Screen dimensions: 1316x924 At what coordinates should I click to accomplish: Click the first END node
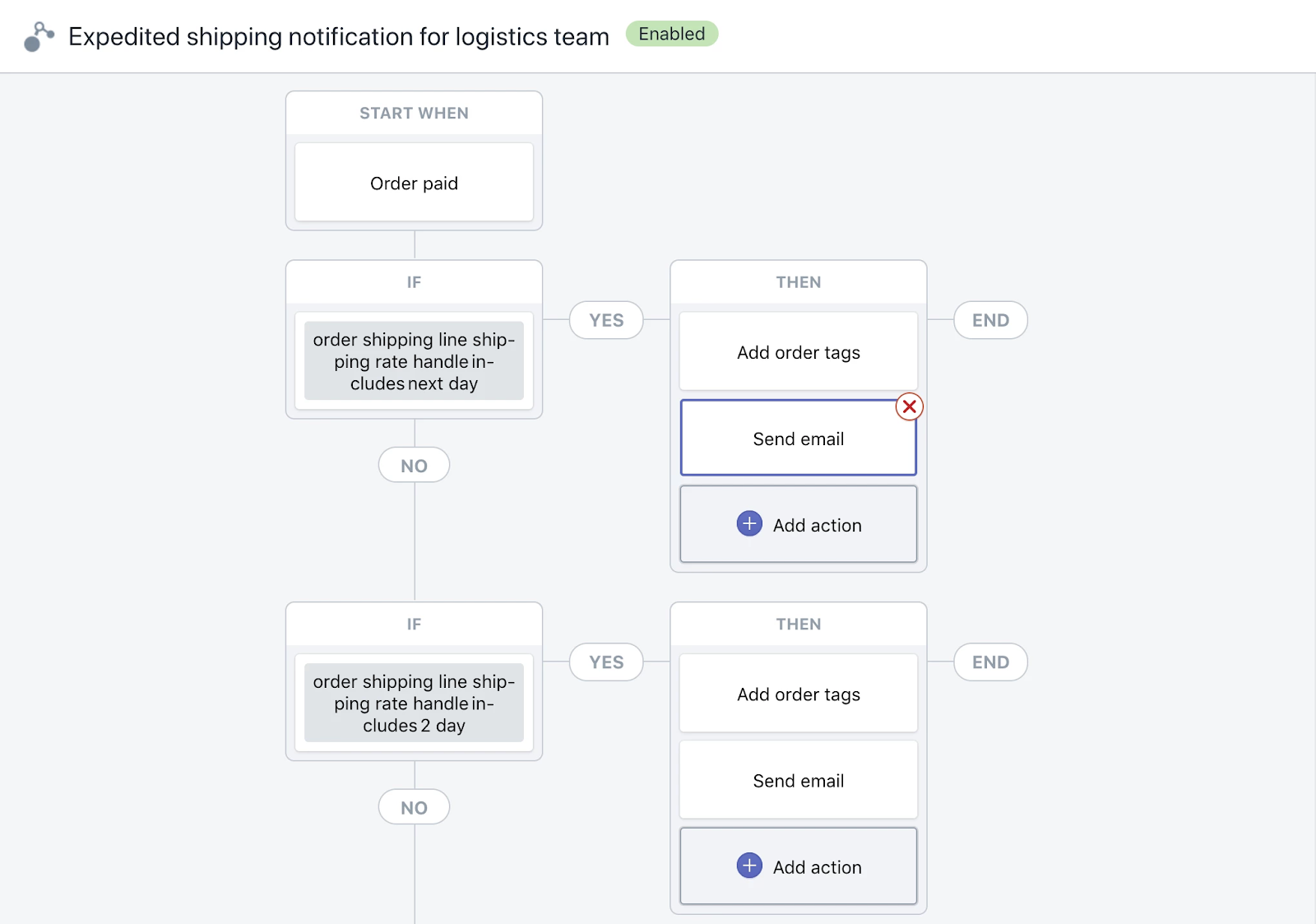coord(990,320)
